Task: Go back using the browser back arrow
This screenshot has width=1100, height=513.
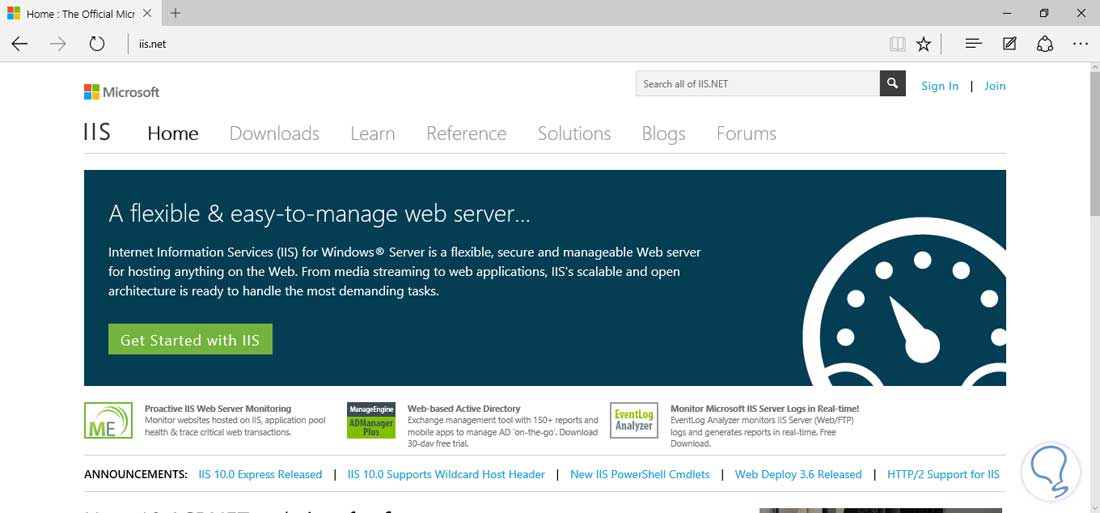Action: tap(19, 44)
